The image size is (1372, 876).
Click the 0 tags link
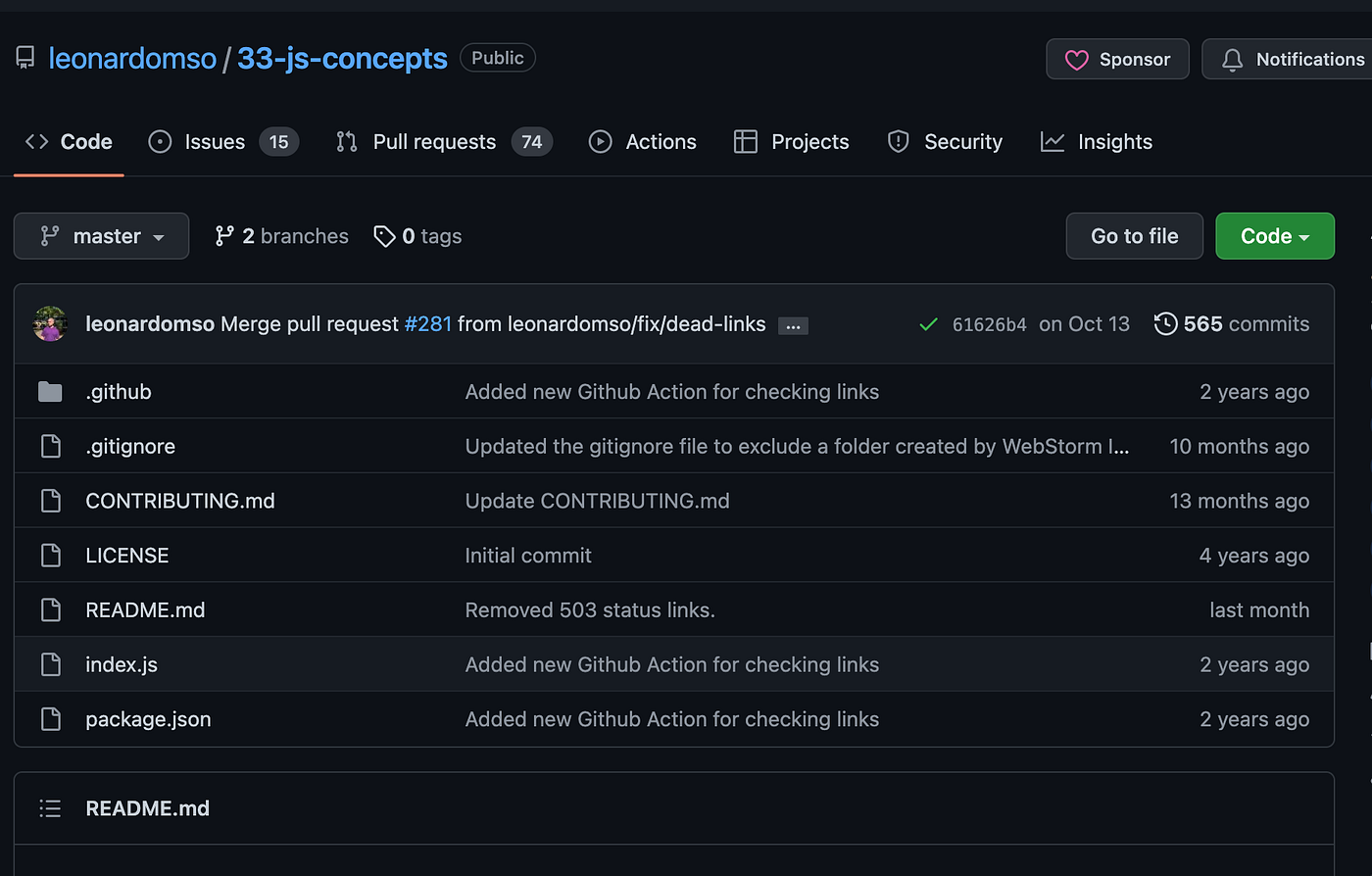tap(417, 236)
